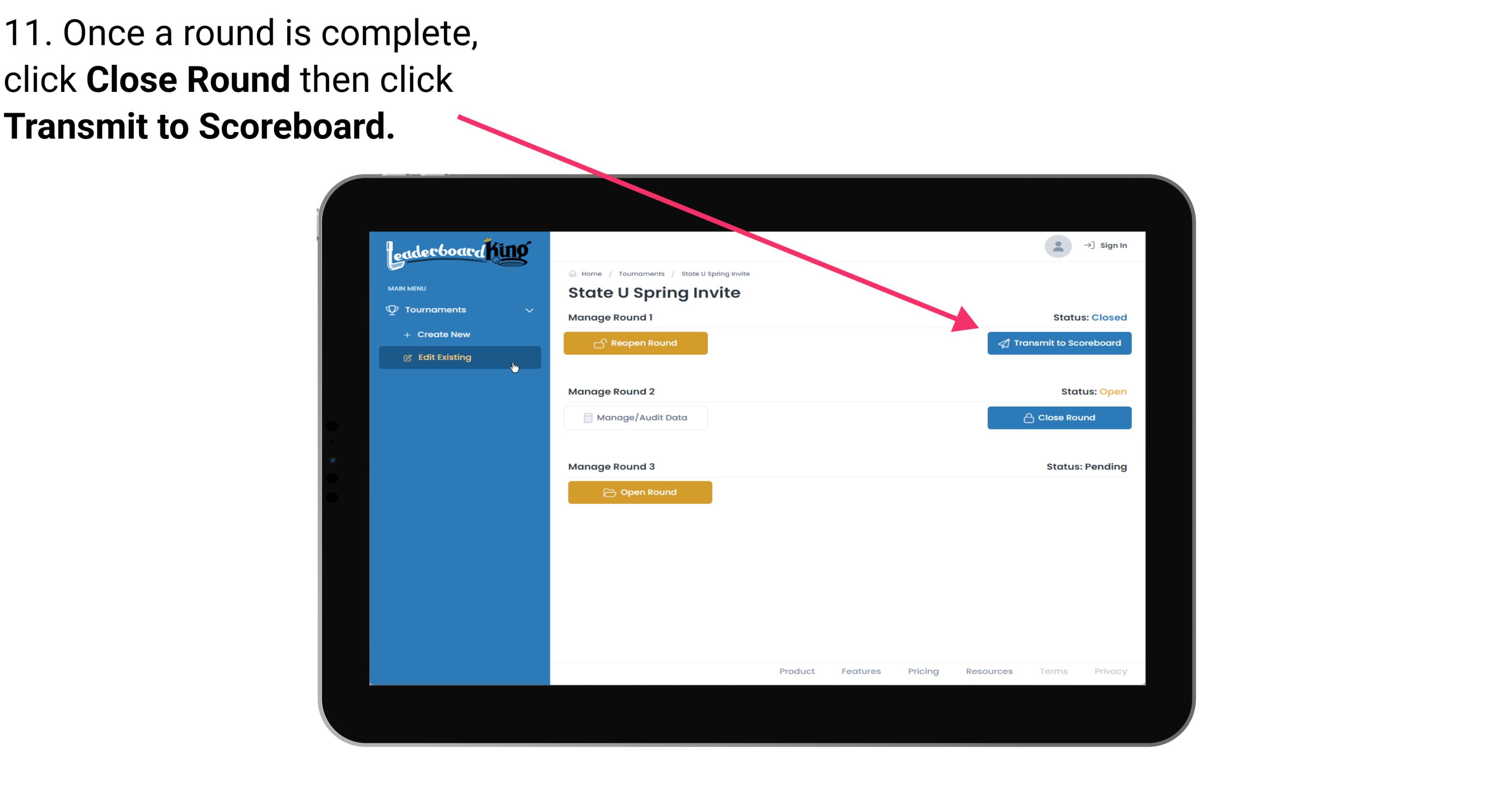Click the Transmit to Scoreboard button
This screenshot has width=1510, height=812.
[x=1058, y=343]
